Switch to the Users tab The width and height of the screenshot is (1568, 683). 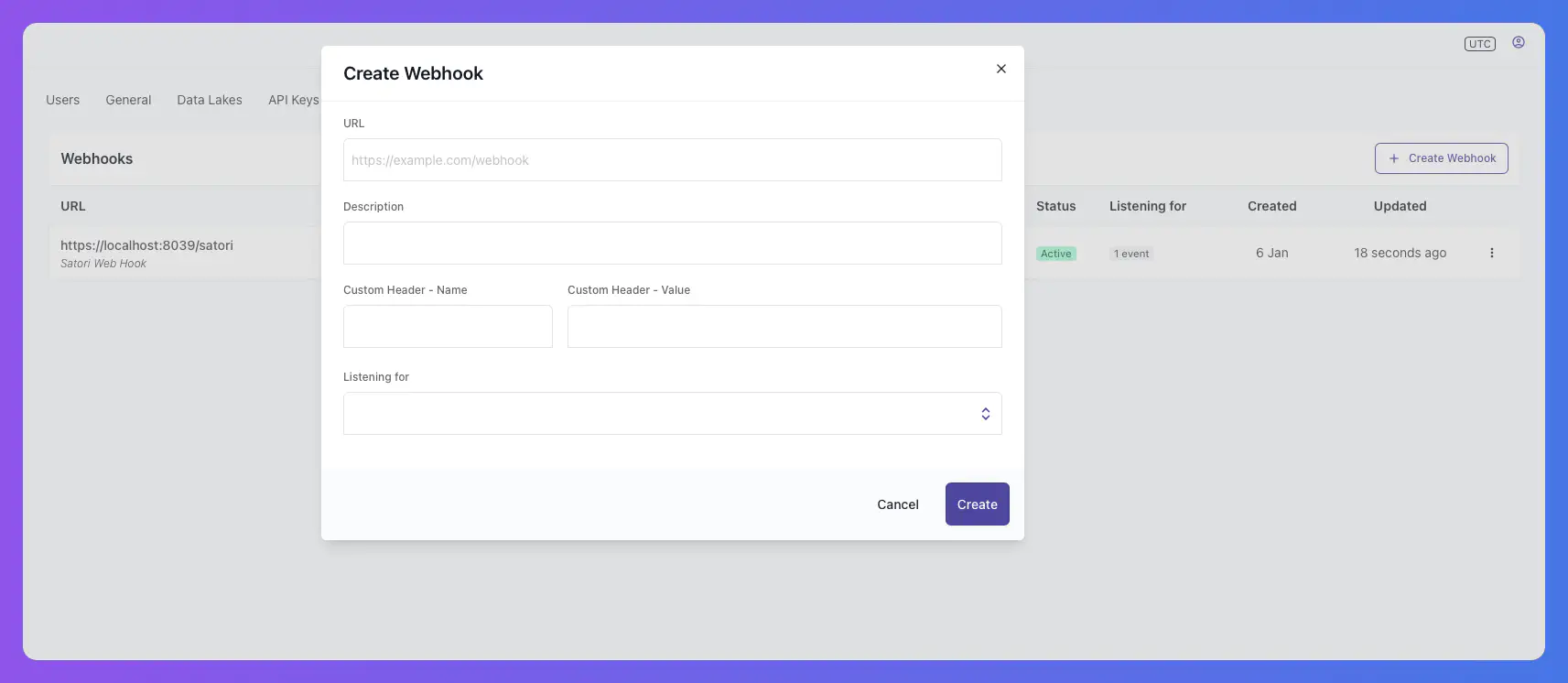coord(63,100)
